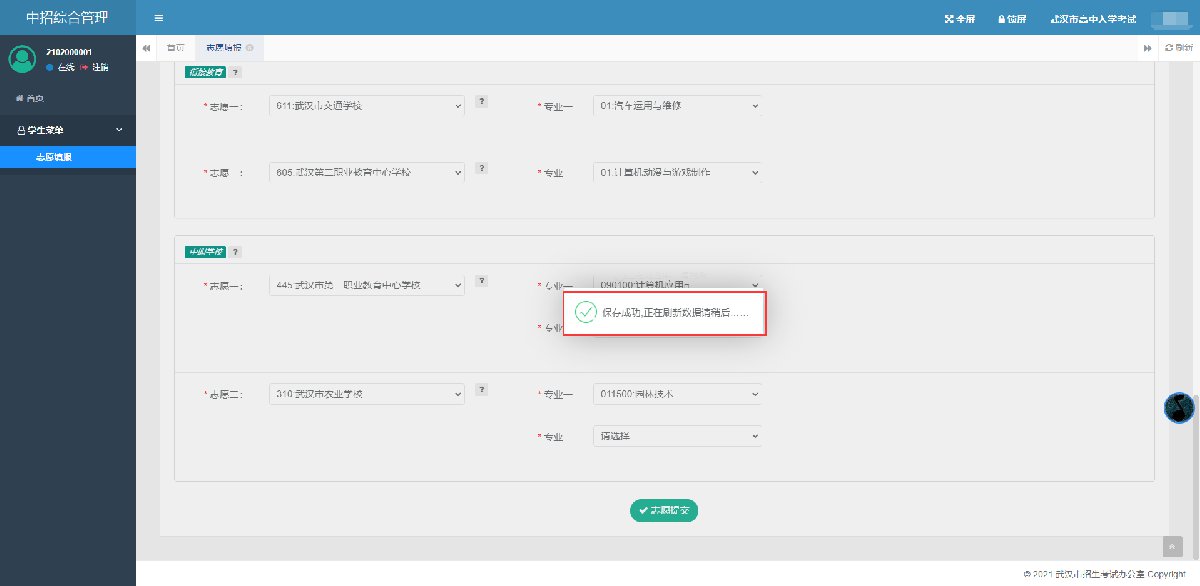Open the 01 汽车运用与维修 major dropdown
Viewport: 1200px width, 586px height.
click(677, 105)
